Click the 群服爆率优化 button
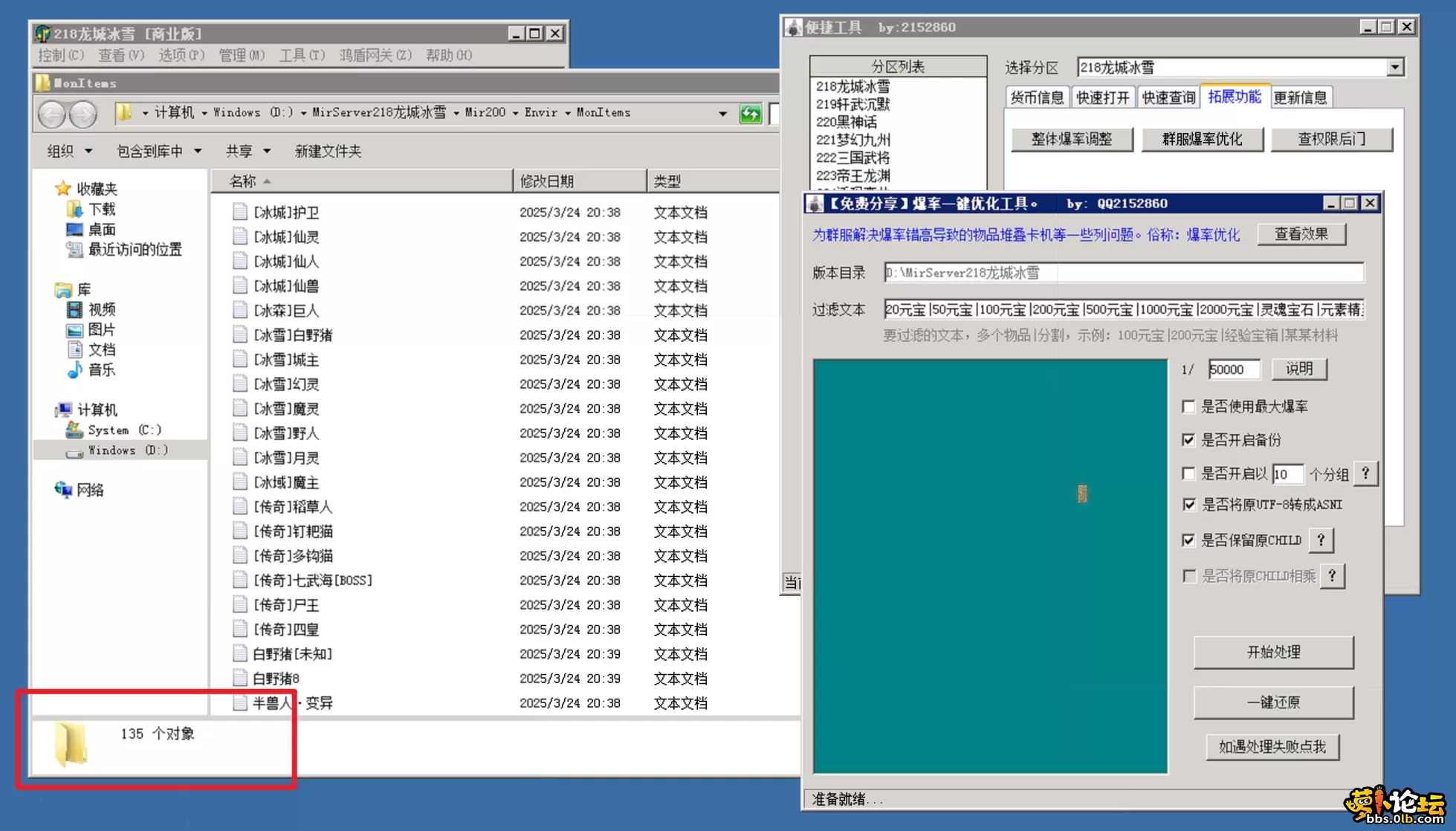The width and height of the screenshot is (1456, 831). click(1202, 139)
